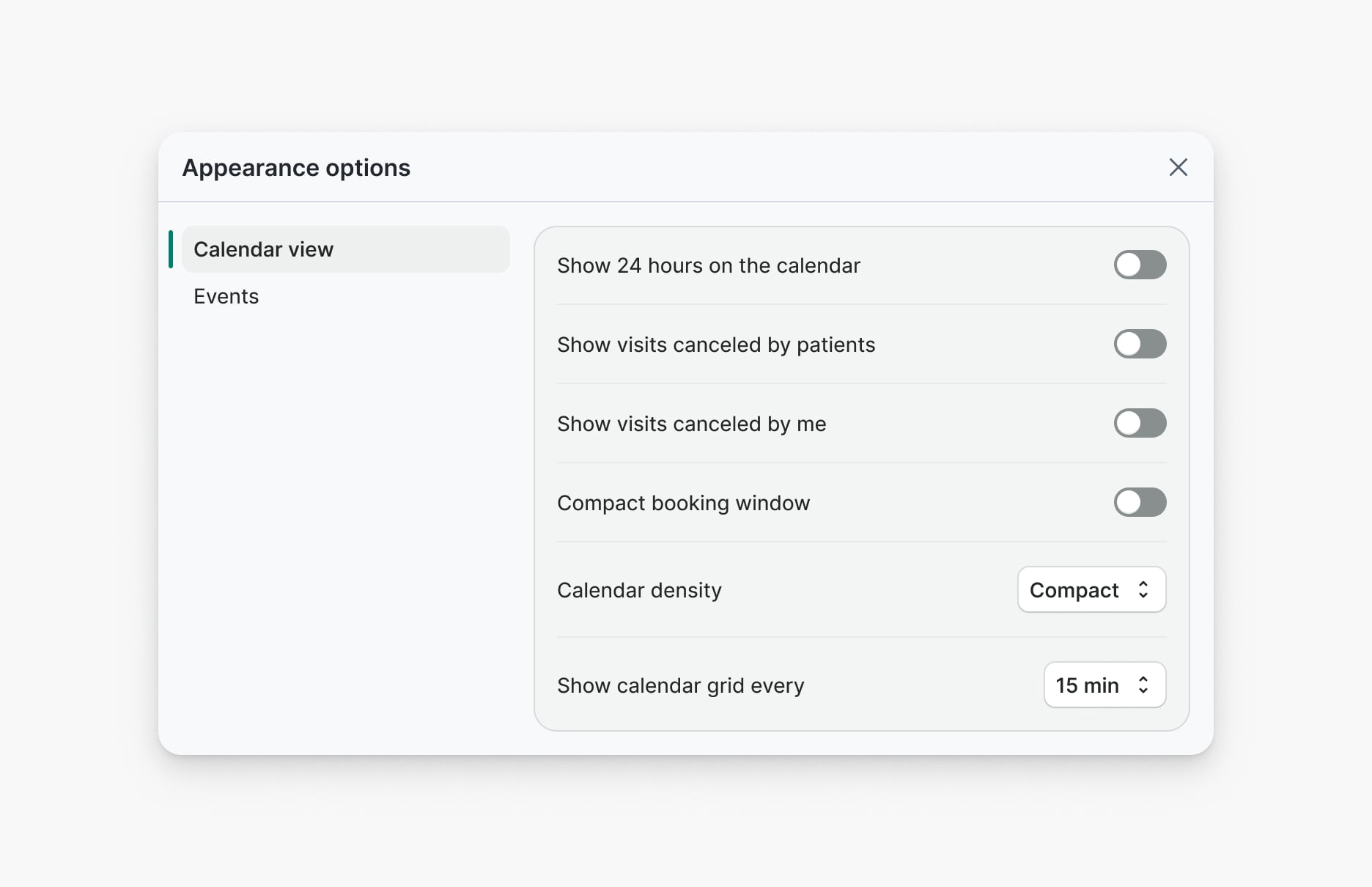Viewport: 1372px width, 887px height.
Task: Click the 'Compact booking window' label text
Action: point(683,503)
